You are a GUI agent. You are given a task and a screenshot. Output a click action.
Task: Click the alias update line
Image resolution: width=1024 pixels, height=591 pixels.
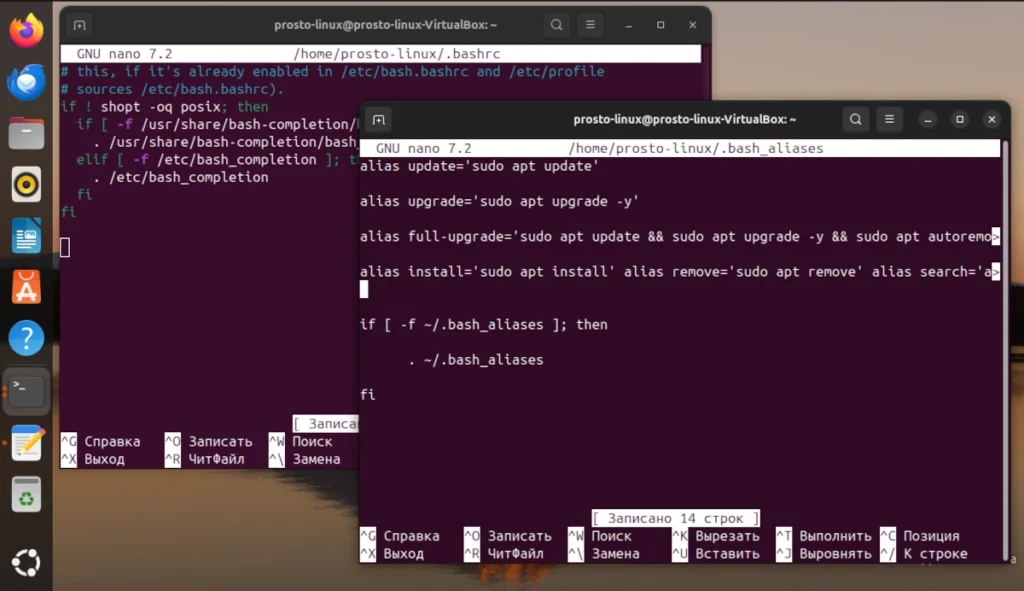pyautogui.click(x=479, y=167)
